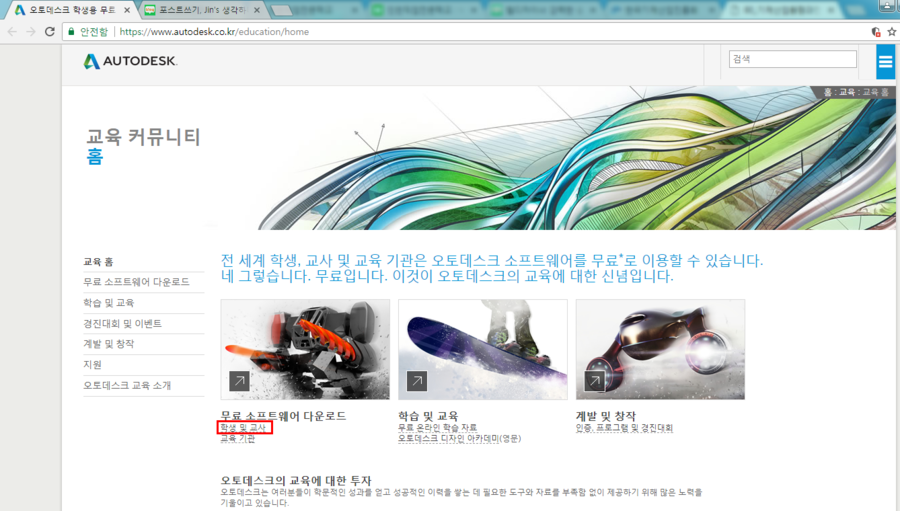Switch to the 포스트쓰기 Jin's tab
Screen dimensions: 900x511
click(204, 10)
